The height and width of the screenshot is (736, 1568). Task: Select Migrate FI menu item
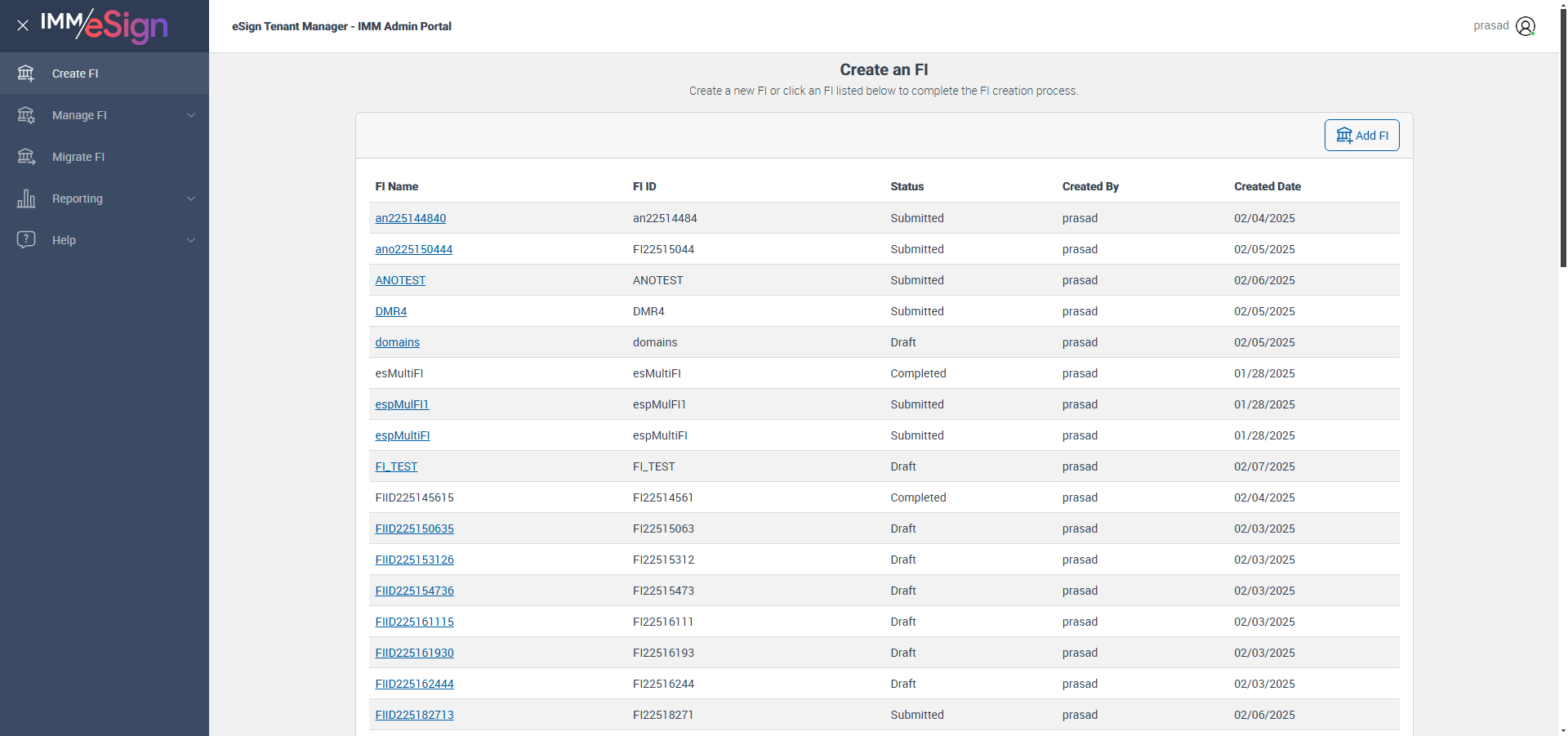[78, 157]
